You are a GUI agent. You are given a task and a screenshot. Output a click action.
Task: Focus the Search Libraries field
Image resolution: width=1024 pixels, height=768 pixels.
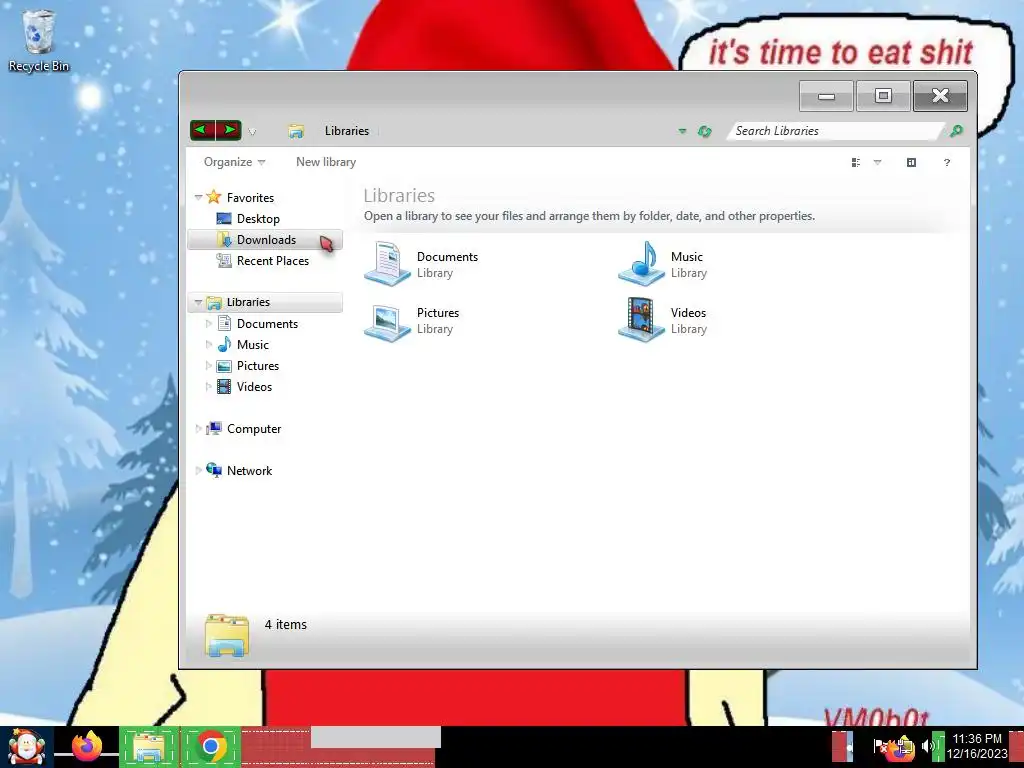point(836,131)
